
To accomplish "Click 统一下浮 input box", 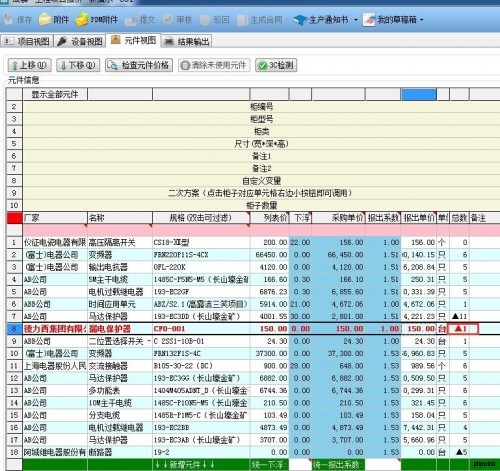I will point(300,464).
